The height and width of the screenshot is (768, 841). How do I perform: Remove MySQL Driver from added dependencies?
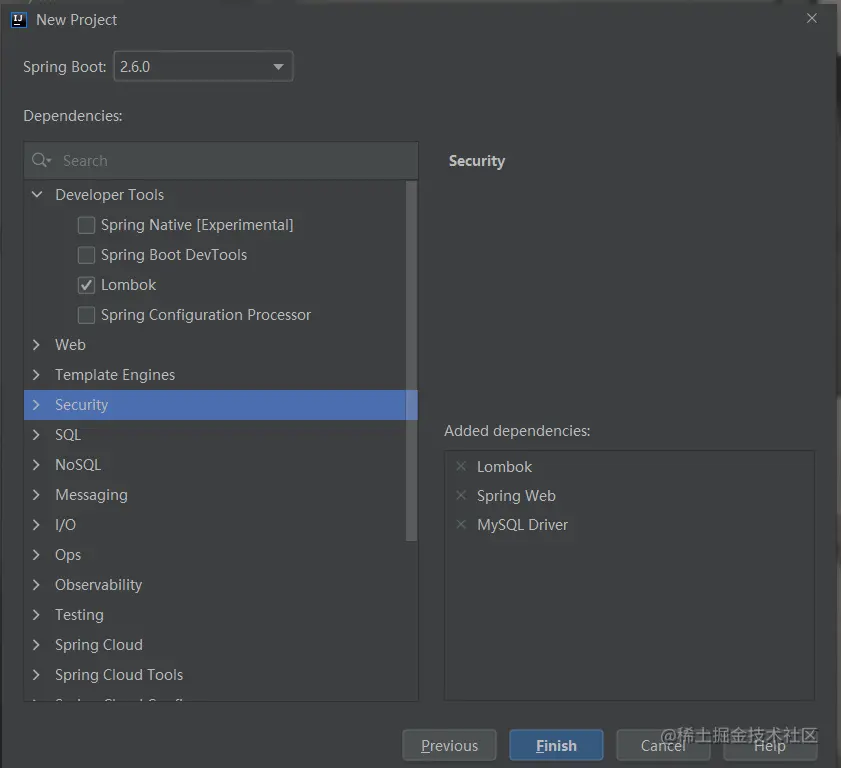click(x=461, y=524)
